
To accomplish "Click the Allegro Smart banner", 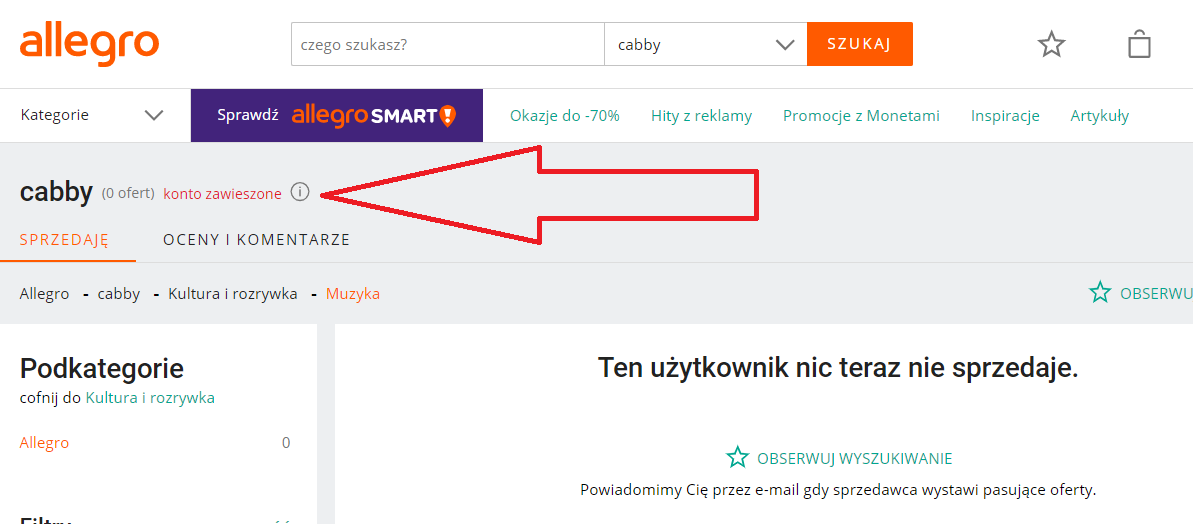I will click(x=336, y=115).
